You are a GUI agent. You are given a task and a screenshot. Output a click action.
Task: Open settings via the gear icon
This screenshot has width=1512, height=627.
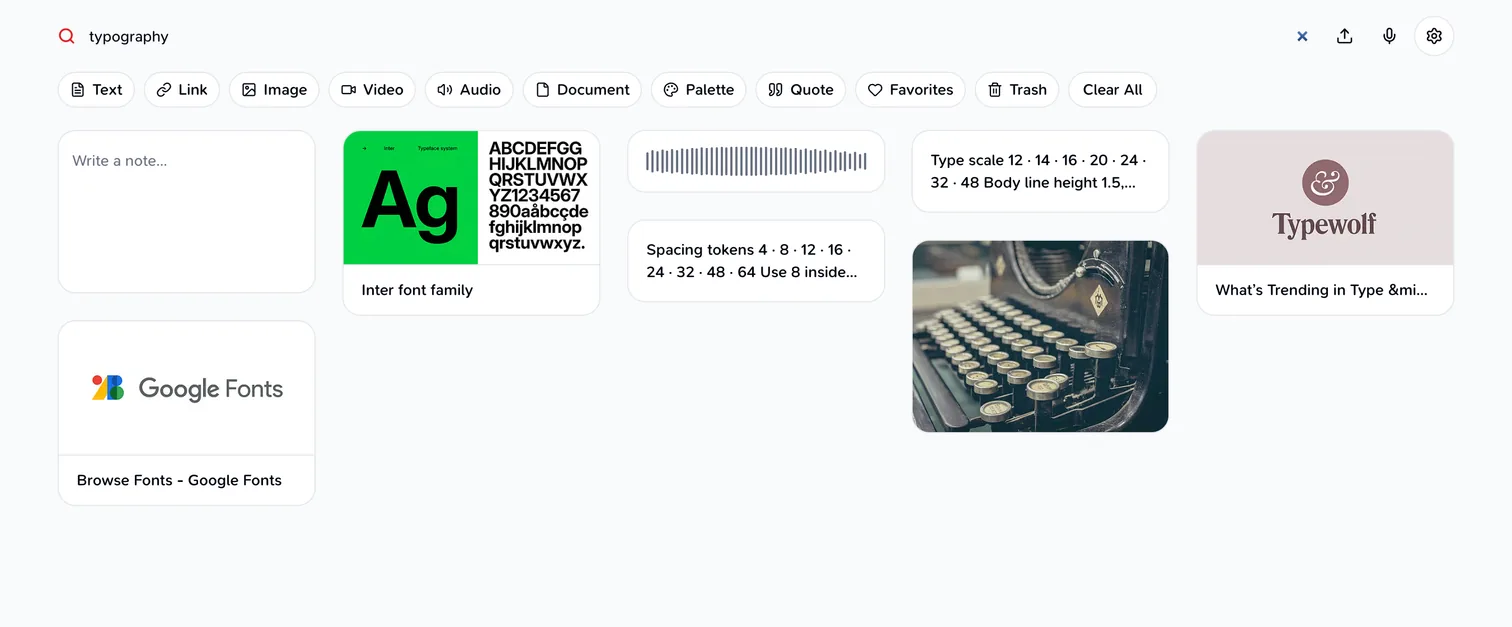(1434, 36)
